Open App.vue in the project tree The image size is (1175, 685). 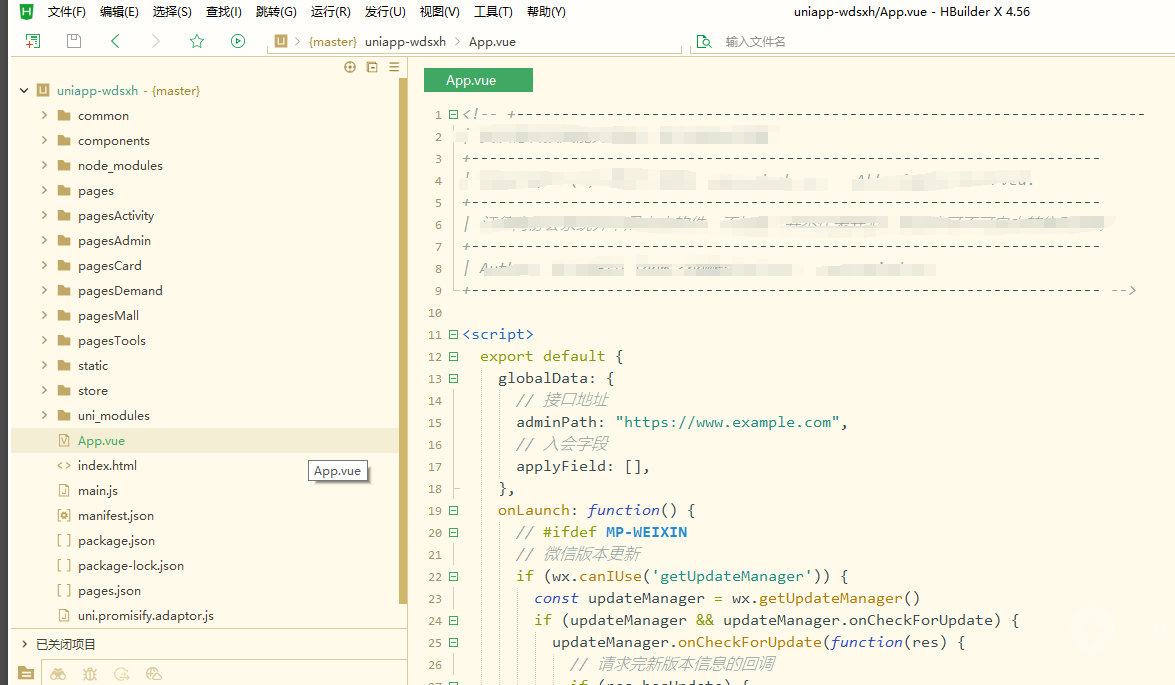pos(101,441)
